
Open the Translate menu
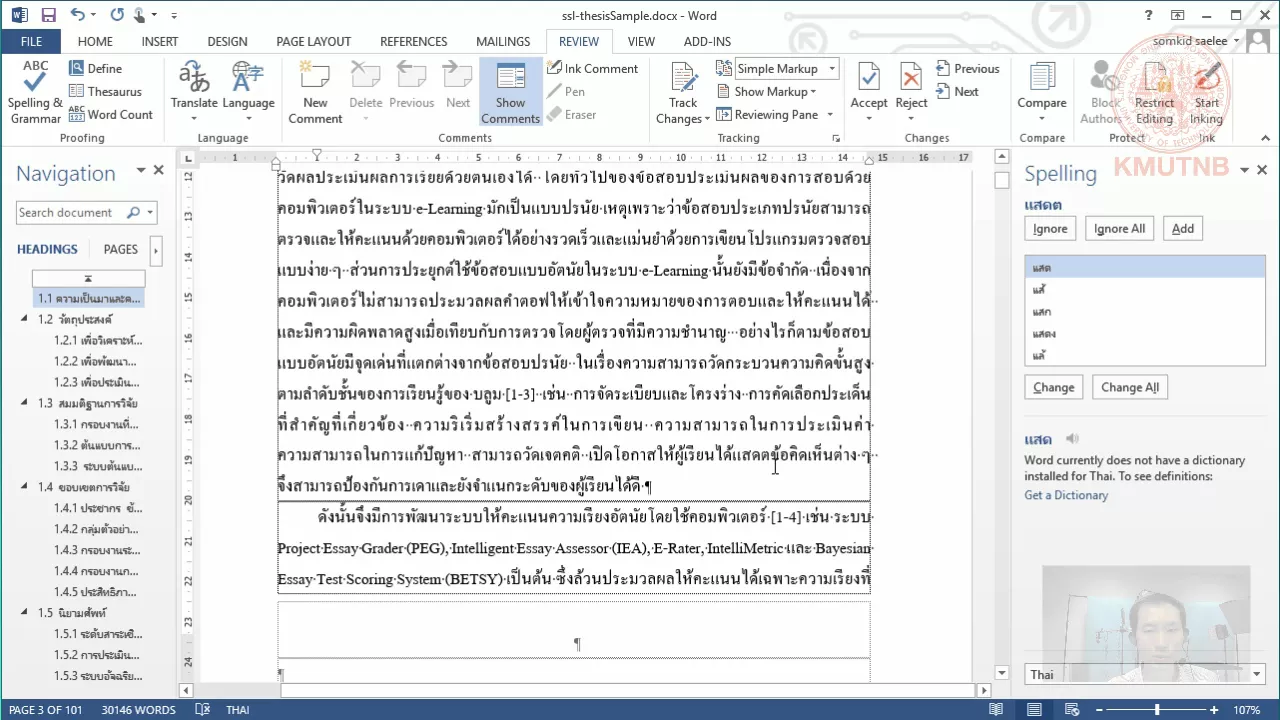[194, 92]
